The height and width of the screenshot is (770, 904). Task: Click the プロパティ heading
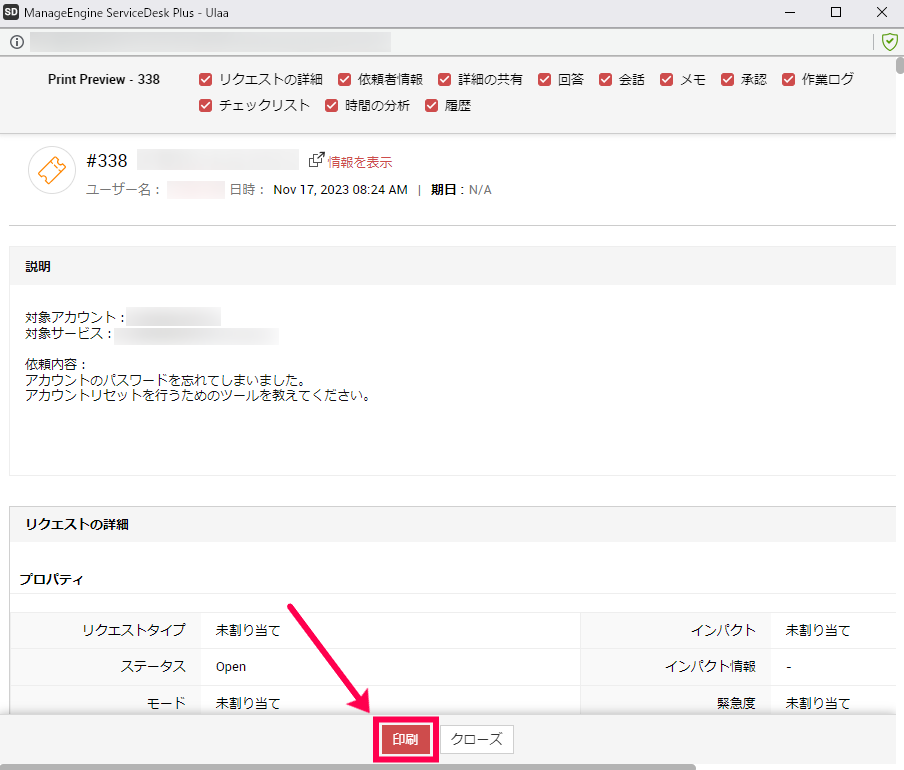pyautogui.click(x=51, y=579)
